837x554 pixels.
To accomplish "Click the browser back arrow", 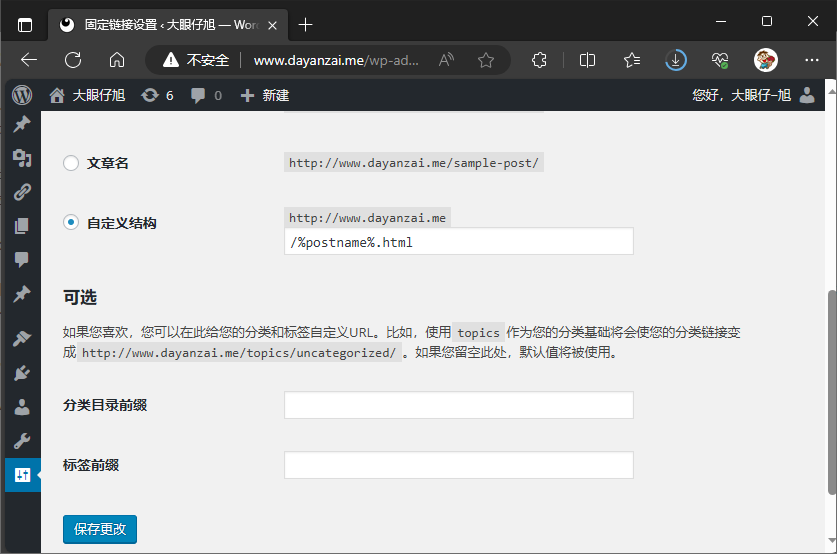I will click(x=29, y=60).
